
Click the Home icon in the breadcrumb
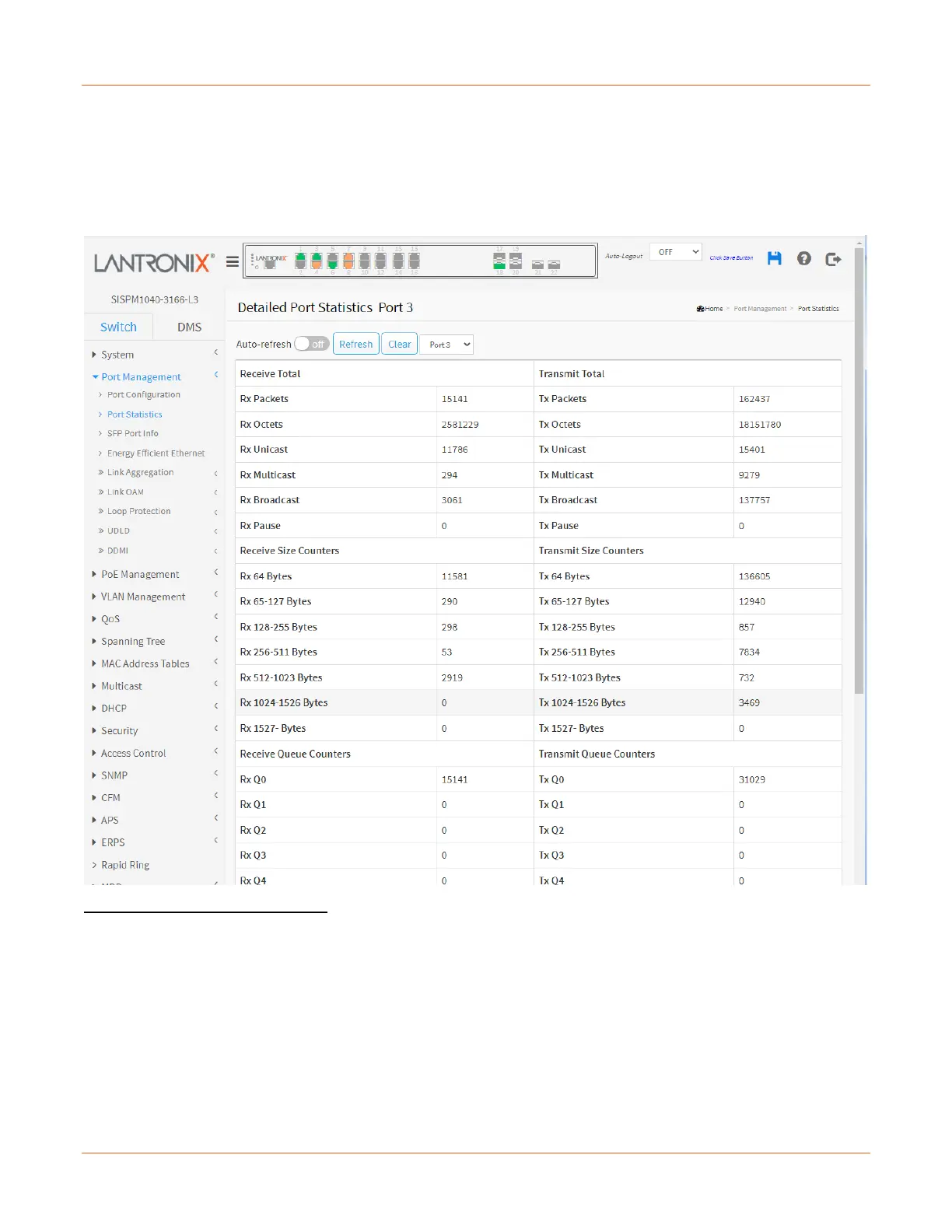pyautogui.click(x=700, y=309)
